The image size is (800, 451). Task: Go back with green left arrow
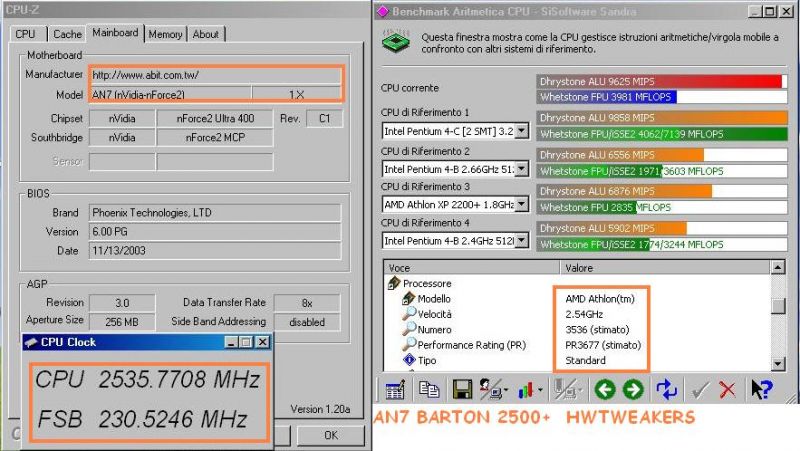coord(605,390)
